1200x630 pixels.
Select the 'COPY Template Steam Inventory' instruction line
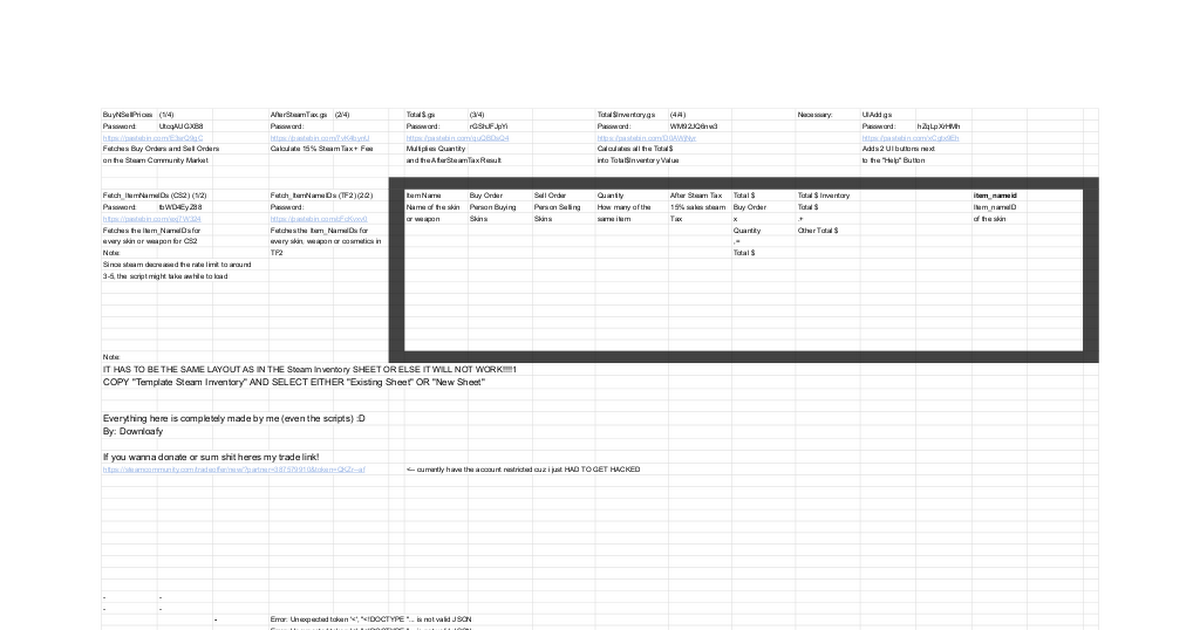[x=294, y=382]
